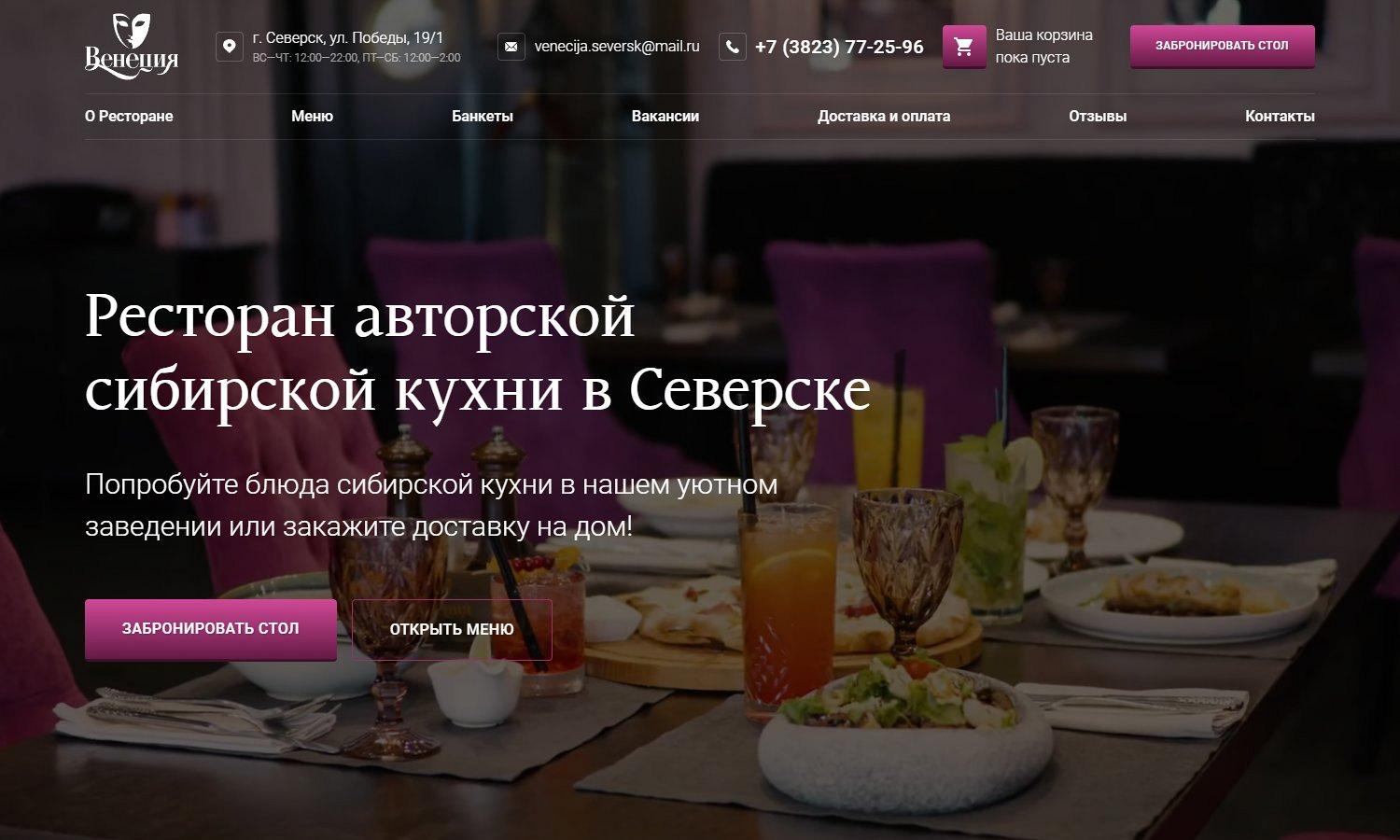Open Доставка и оплата page
The image size is (1400, 840).
coord(884,117)
